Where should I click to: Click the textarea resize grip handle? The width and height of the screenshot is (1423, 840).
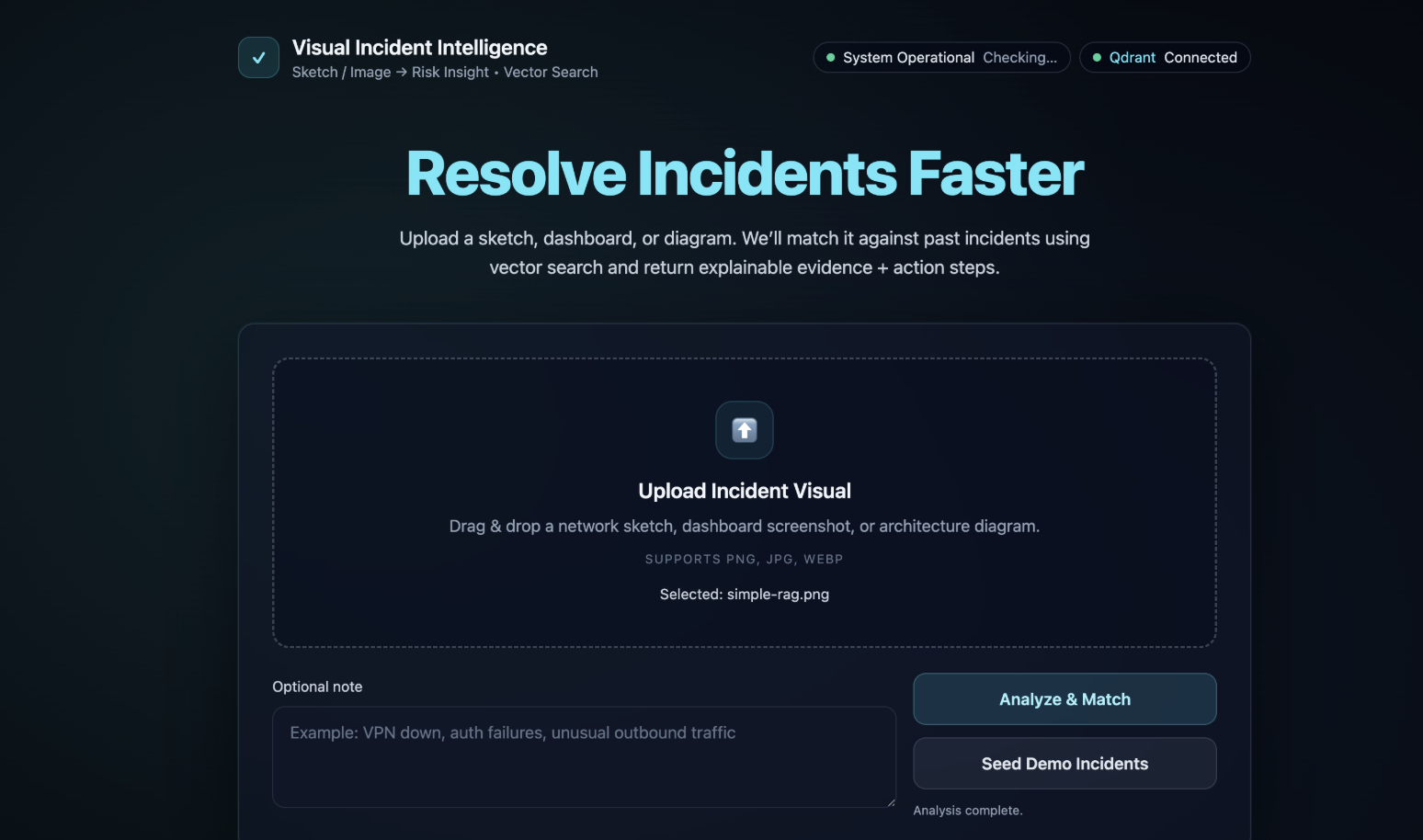click(889, 801)
